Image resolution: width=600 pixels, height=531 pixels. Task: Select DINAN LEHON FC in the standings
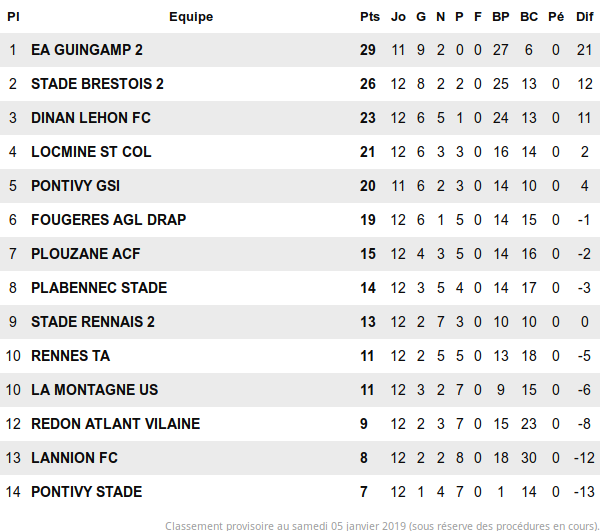(x=91, y=118)
